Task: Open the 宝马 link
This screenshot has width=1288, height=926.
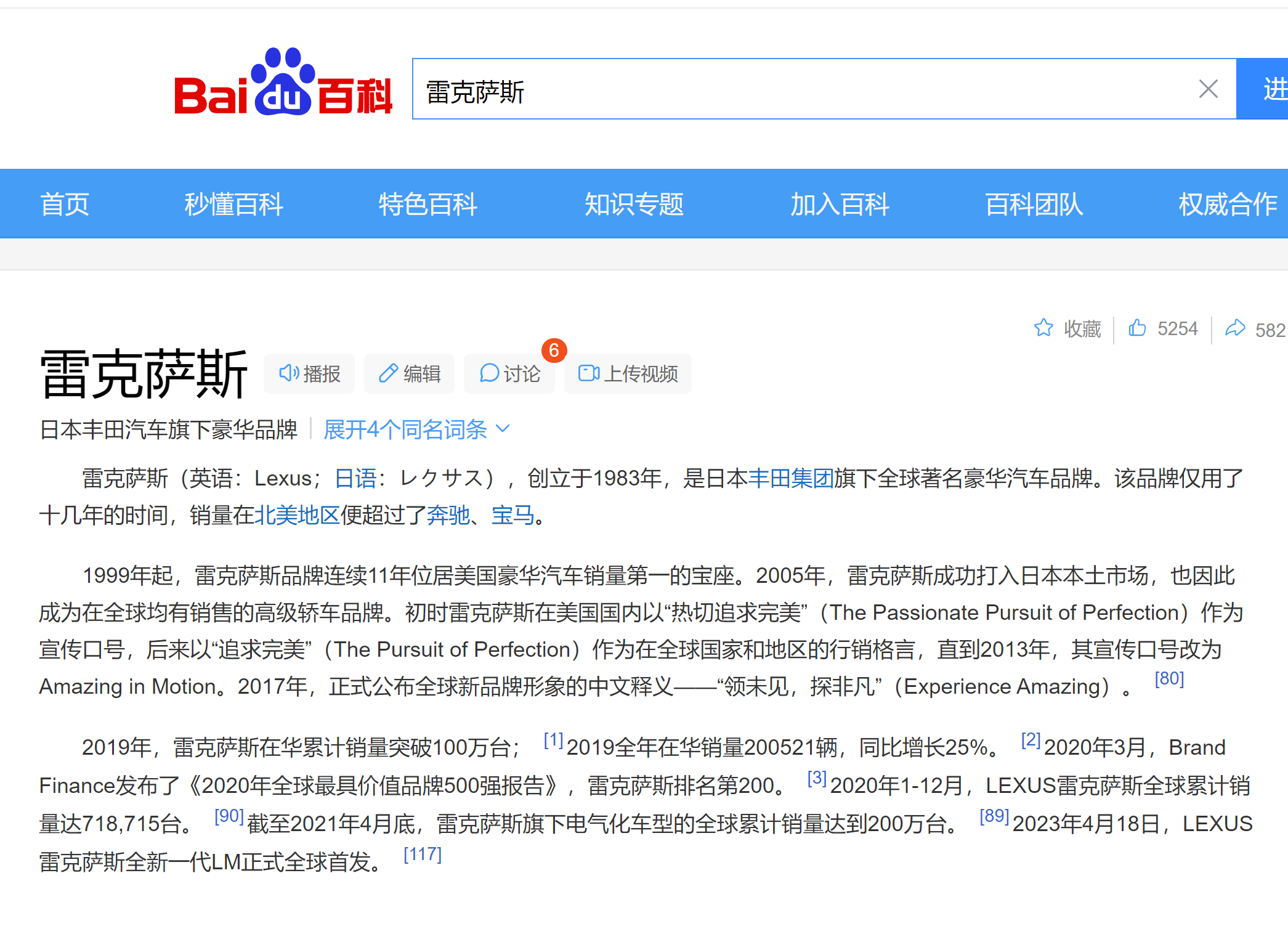Action: coord(512,515)
